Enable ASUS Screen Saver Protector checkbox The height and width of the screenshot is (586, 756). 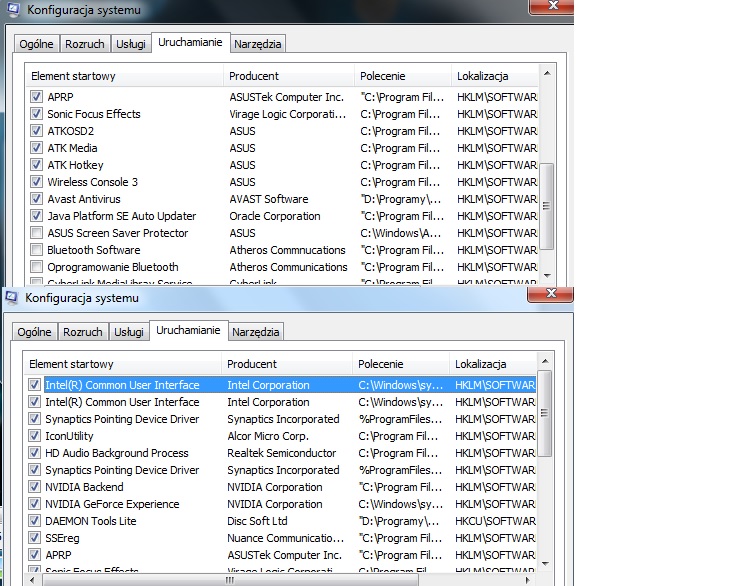36,233
